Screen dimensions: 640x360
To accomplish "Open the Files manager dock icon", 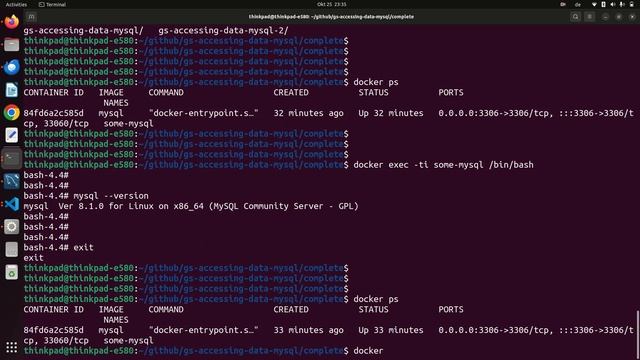I will pos(11,44).
